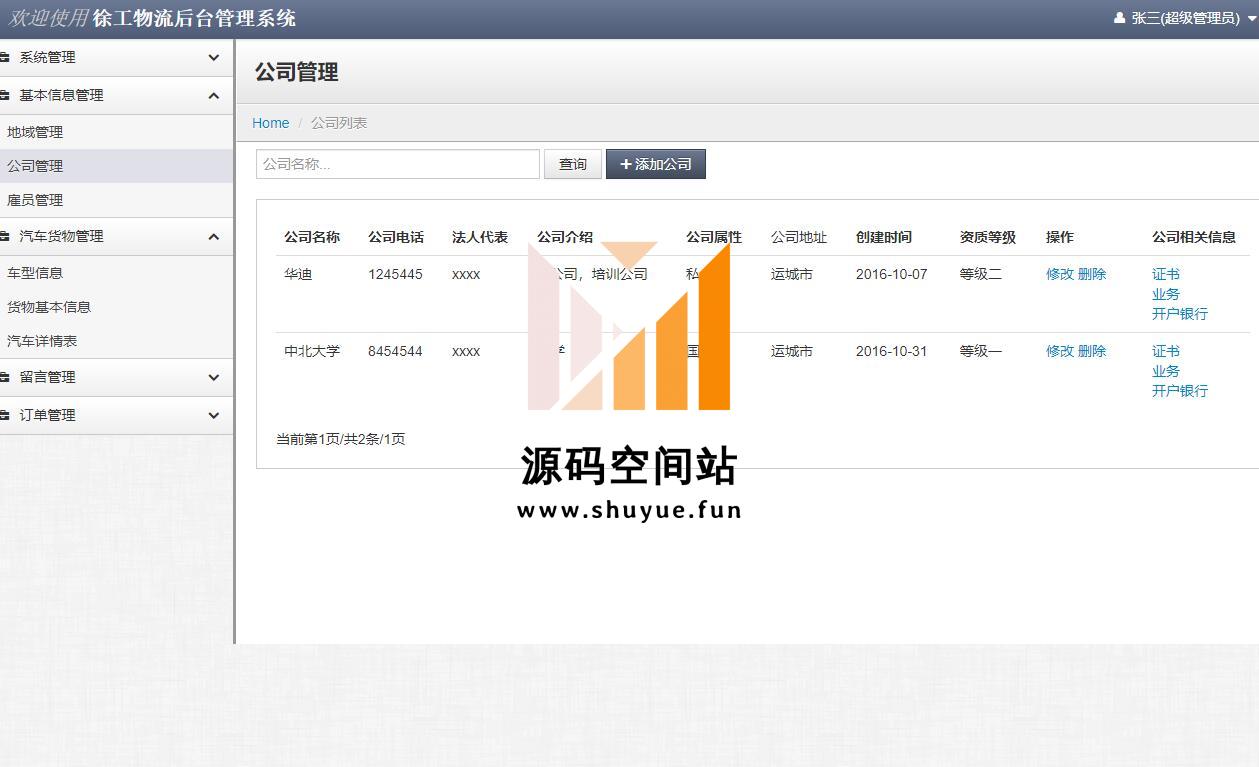Click folder icon next to 基本信息管理

[5, 96]
